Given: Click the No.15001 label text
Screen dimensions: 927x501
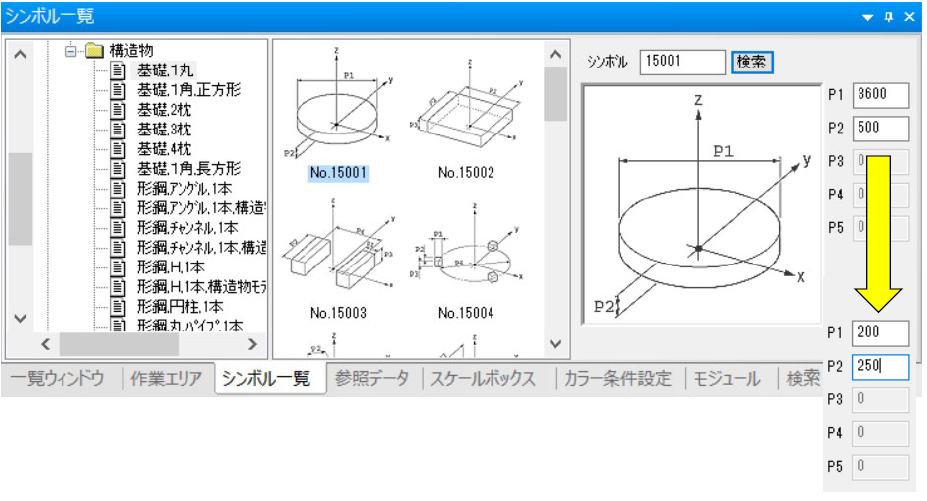Looking at the screenshot, I should [338, 173].
